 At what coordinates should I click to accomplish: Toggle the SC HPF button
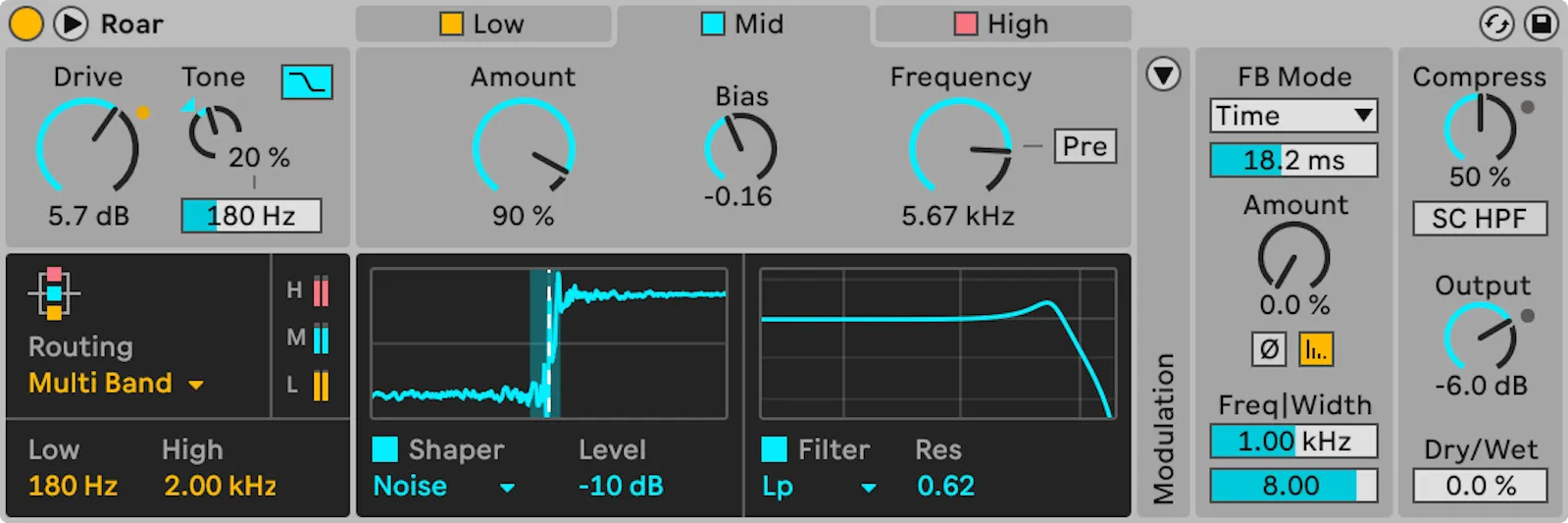tap(1480, 219)
